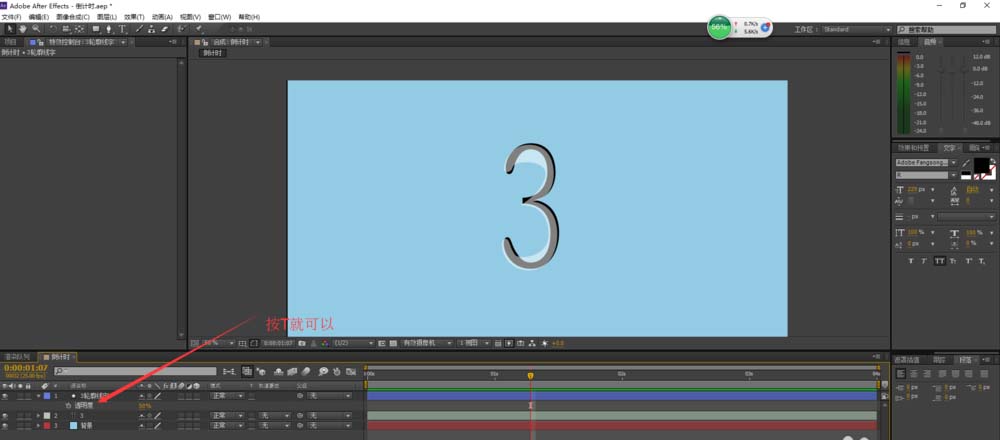This screenshot has width=1000, height=440.
Task: Open the 编辑(E) menu
Action: 39,17
